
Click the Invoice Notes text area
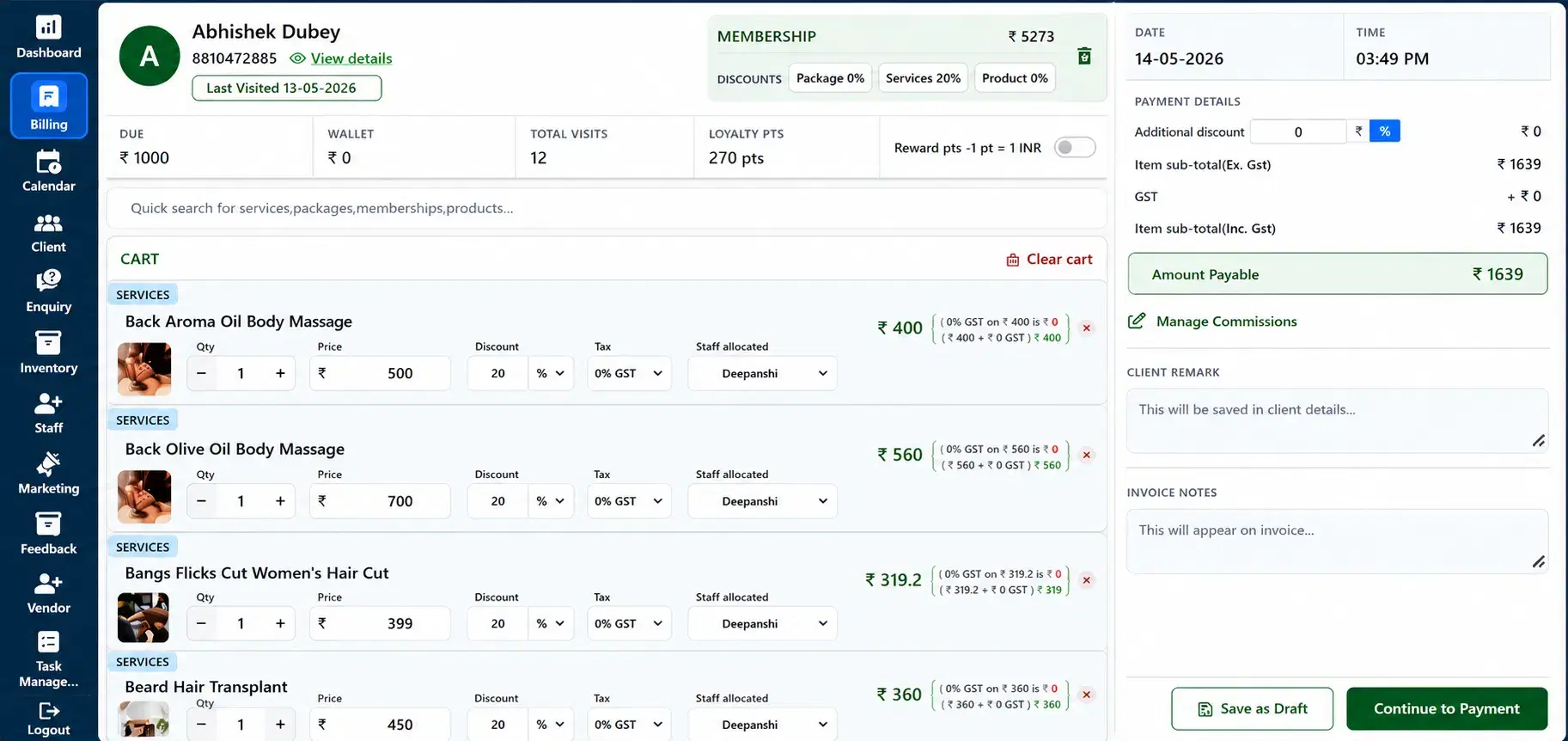[x=1337, y=542]
